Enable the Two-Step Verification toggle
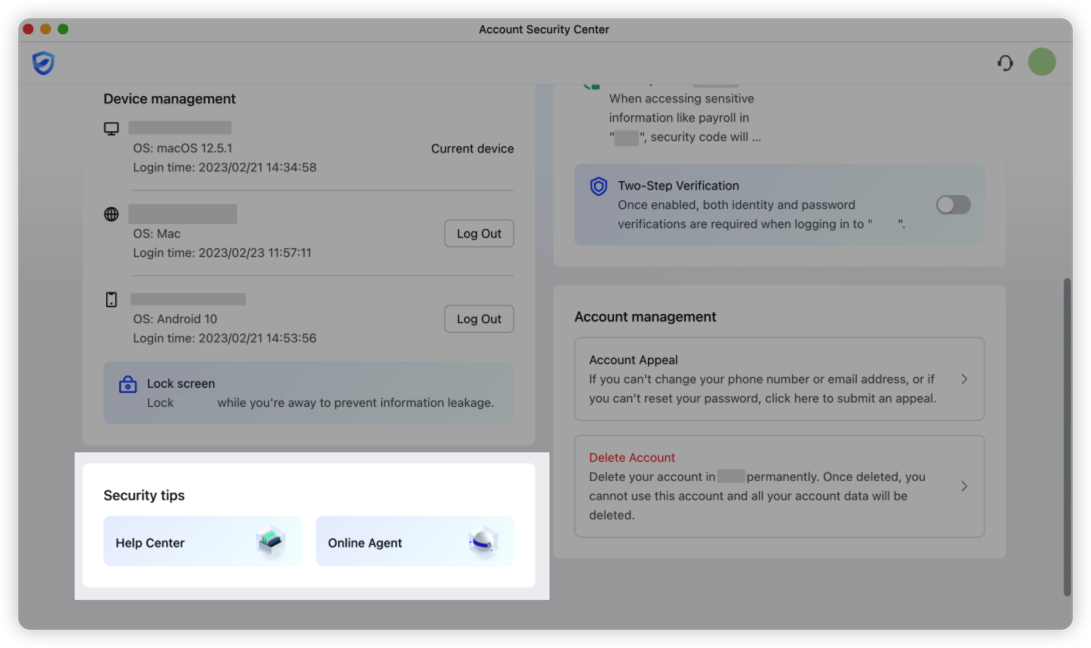Screen dimensions: 1091x648 coord(952,204)
